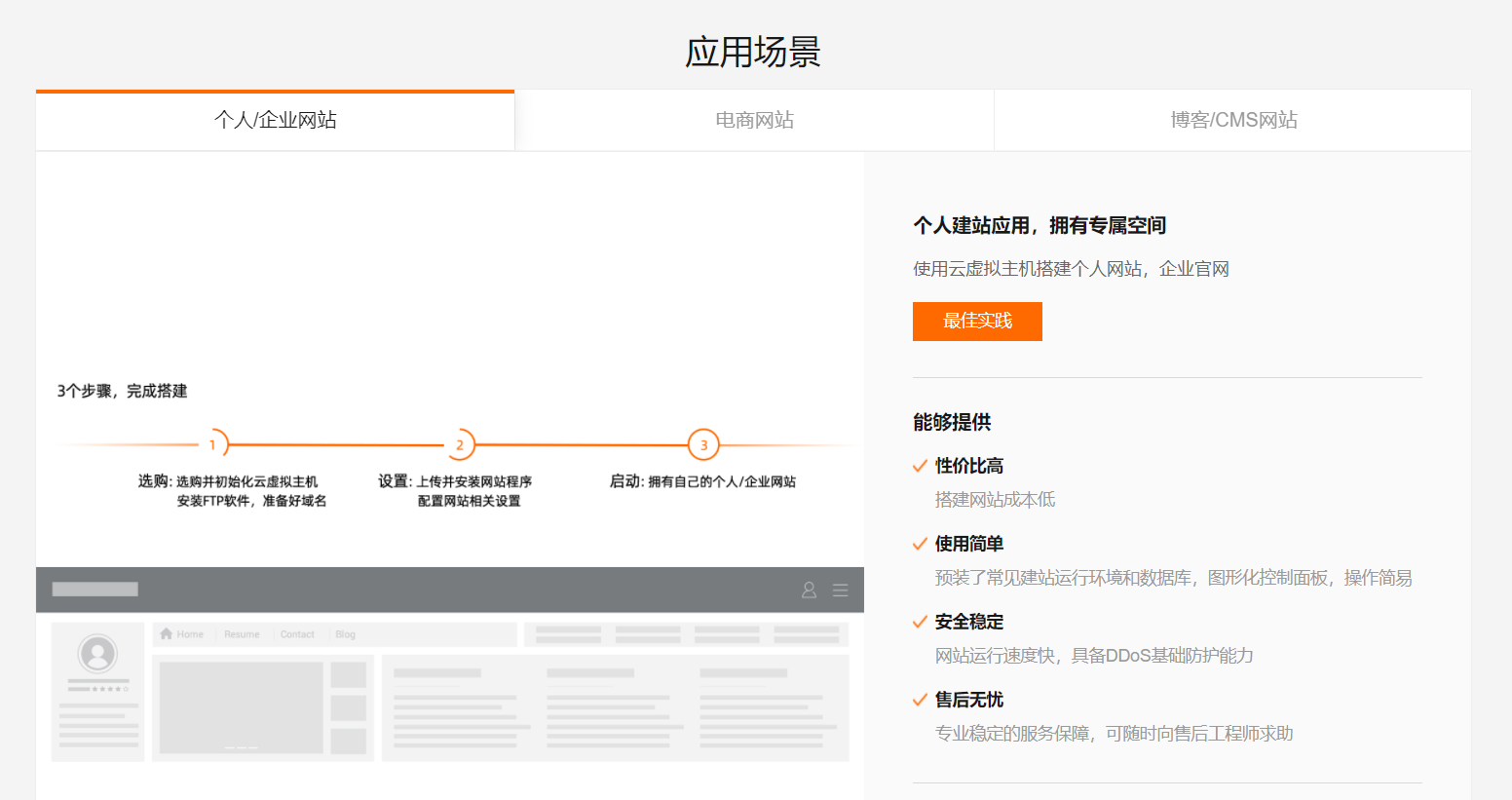Click the avatar person icon in the preview sidebar
This screenshot has height=800, width=1512.
[97, 653]
